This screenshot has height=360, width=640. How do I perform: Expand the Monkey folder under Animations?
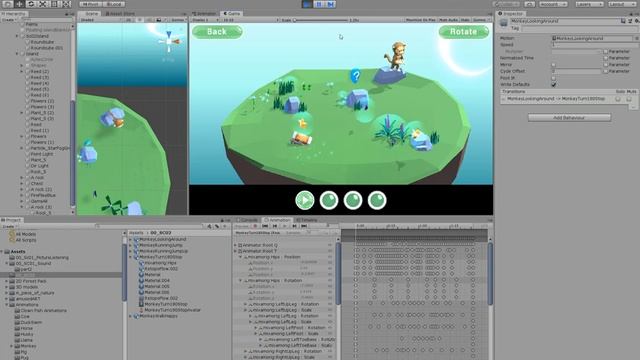(x=11, y=346)
